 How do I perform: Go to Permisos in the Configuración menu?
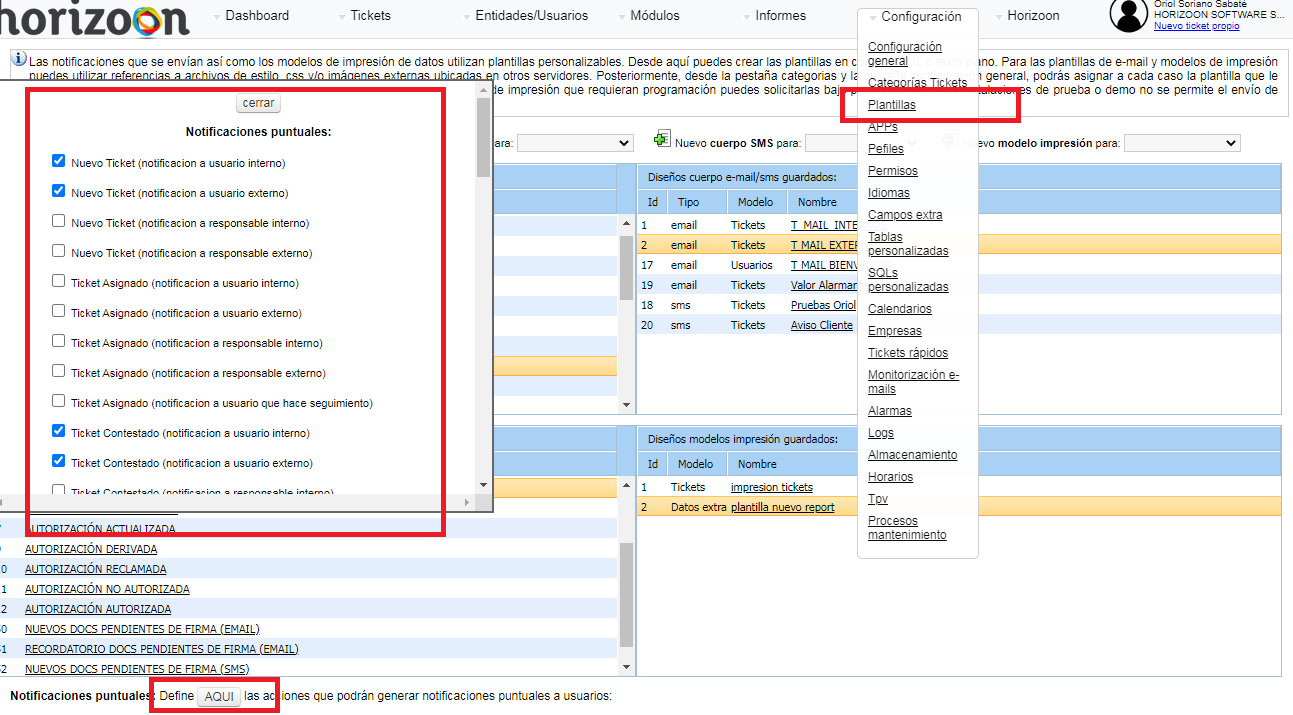point(893,171)
